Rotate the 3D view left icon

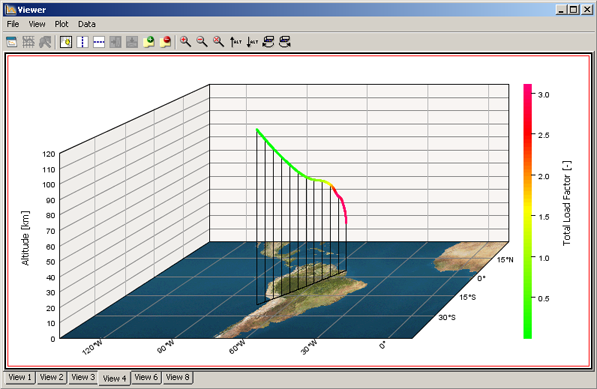pos(268,42)
